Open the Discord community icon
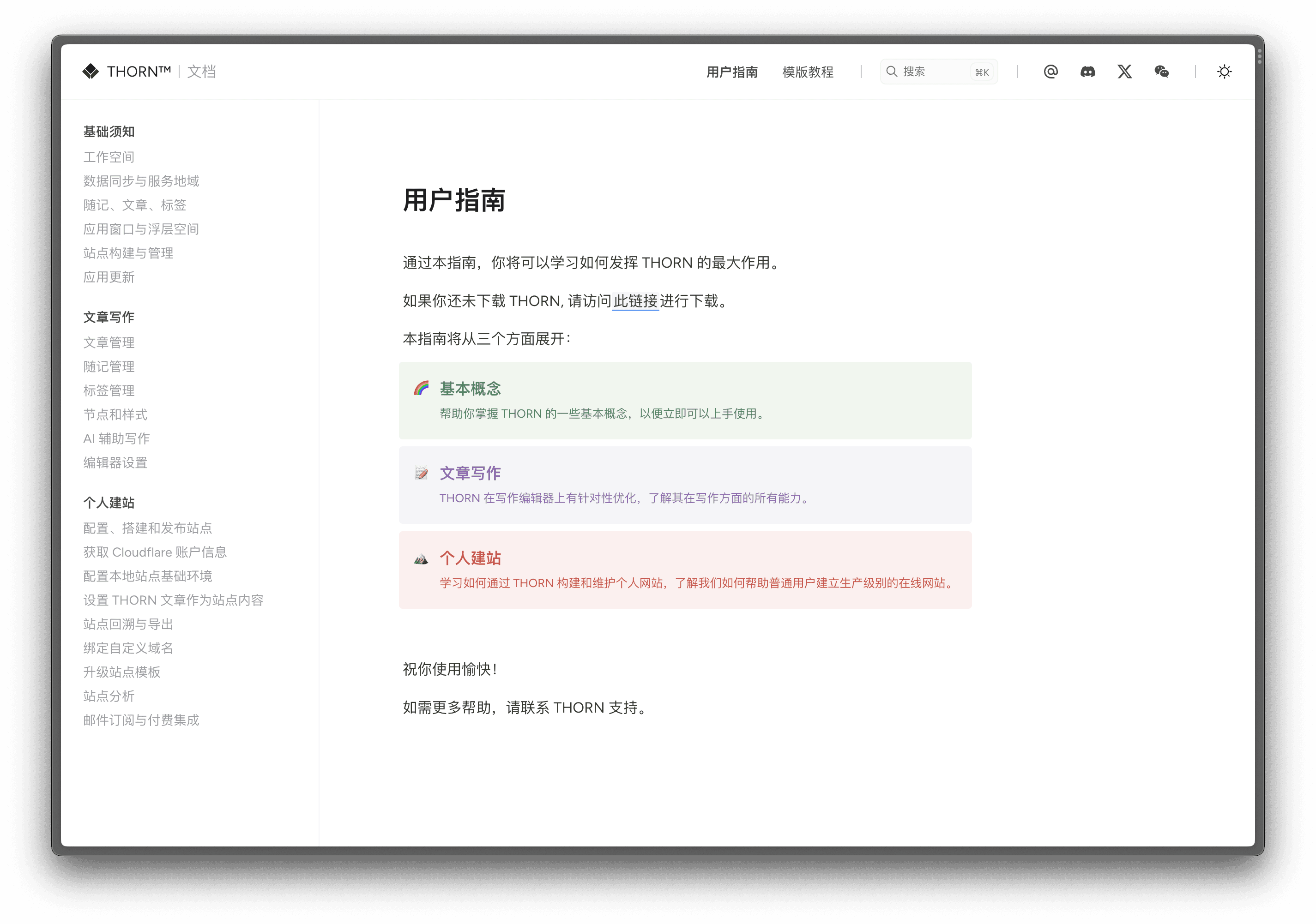The width and height of the screenshot is (1316, 924). [1087, 72]
